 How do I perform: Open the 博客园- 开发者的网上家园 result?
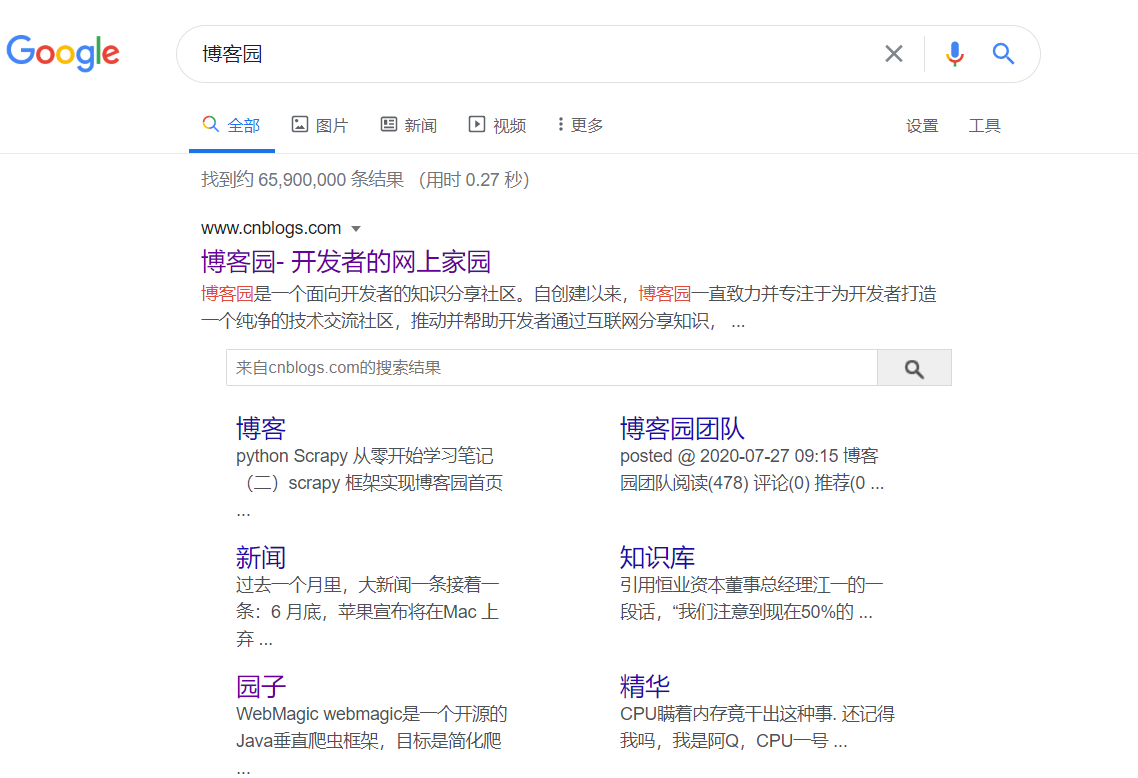tap(345, 261)
